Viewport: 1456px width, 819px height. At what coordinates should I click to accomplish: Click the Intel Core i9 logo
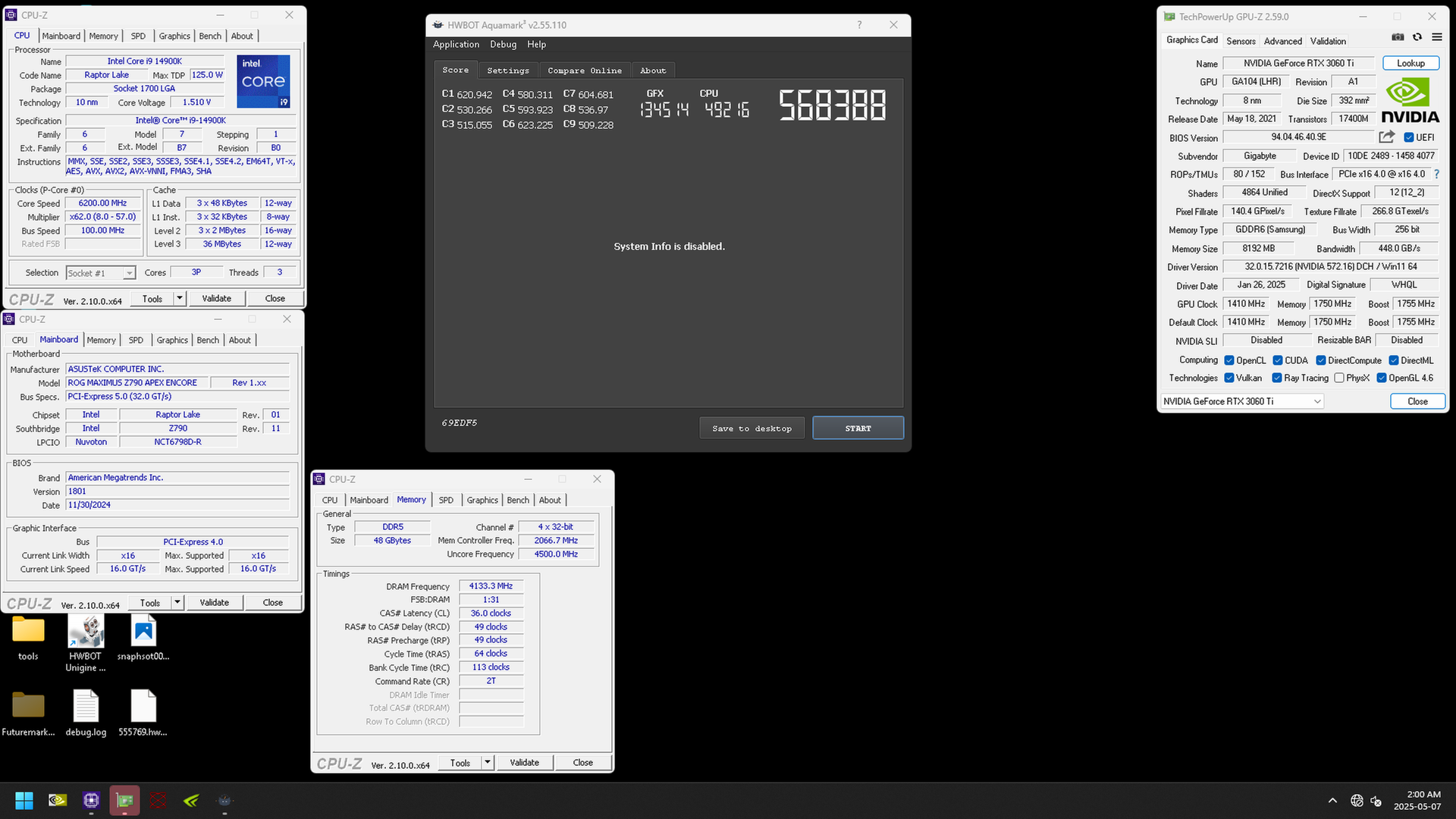pos(263,81)
